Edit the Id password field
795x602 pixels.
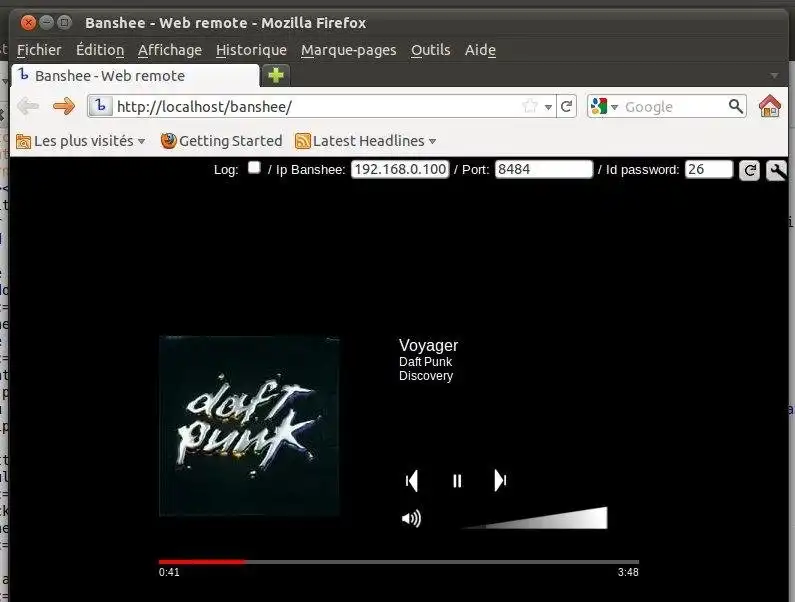(708, 169)
